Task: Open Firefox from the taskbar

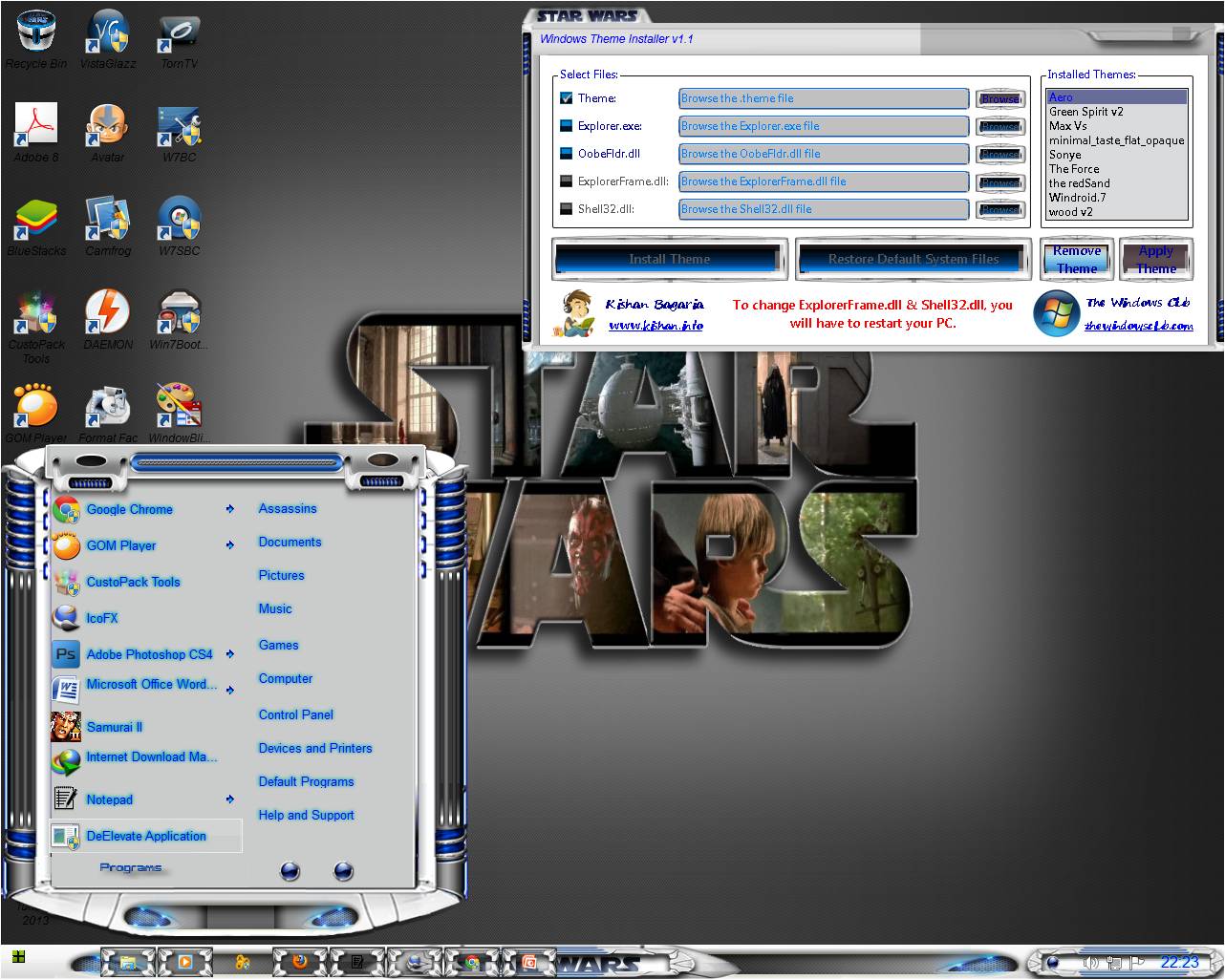Action: click(x=299, y=962)
